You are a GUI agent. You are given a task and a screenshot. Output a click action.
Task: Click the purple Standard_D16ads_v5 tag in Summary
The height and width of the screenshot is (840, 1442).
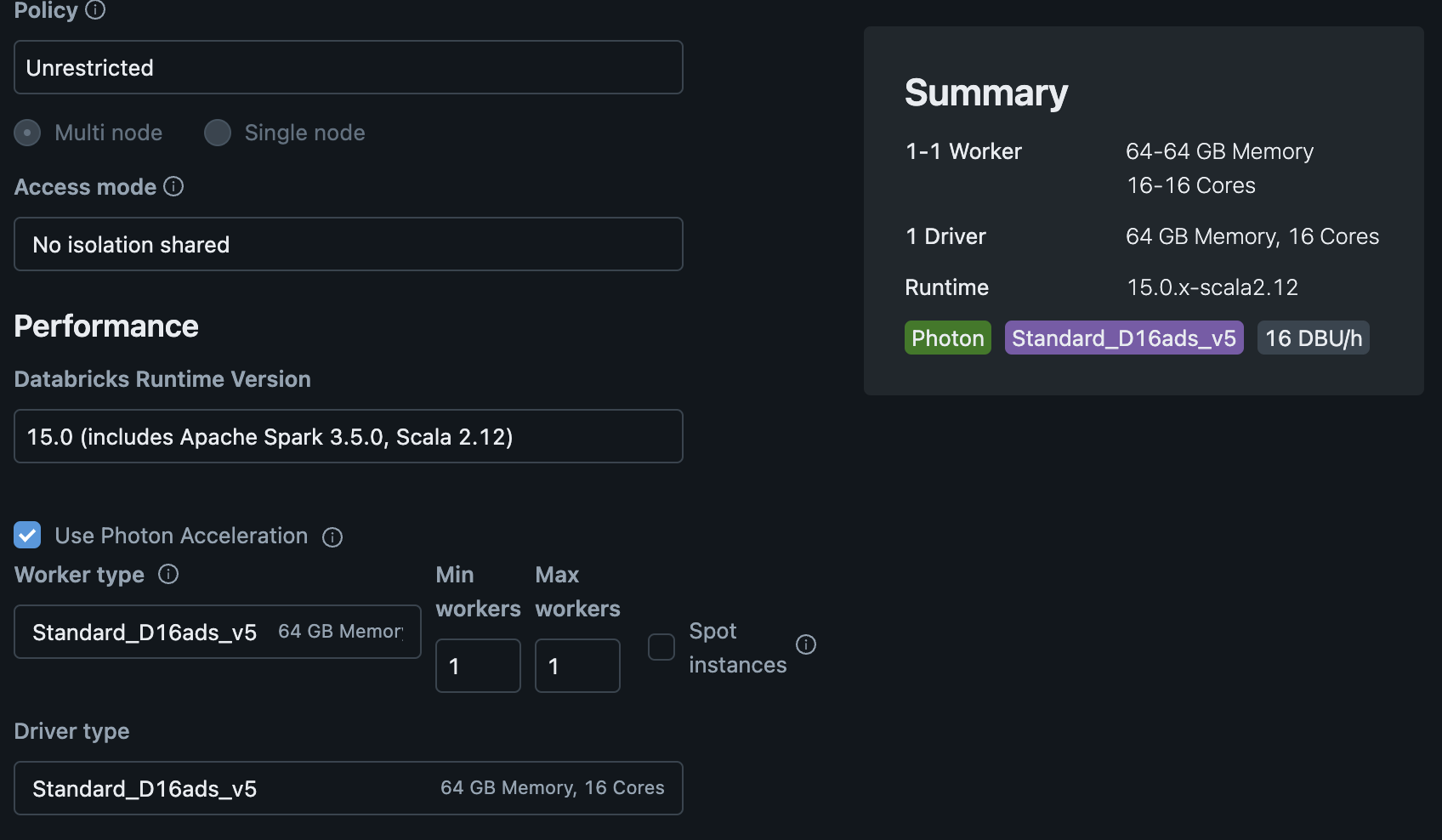(1124, 338)
